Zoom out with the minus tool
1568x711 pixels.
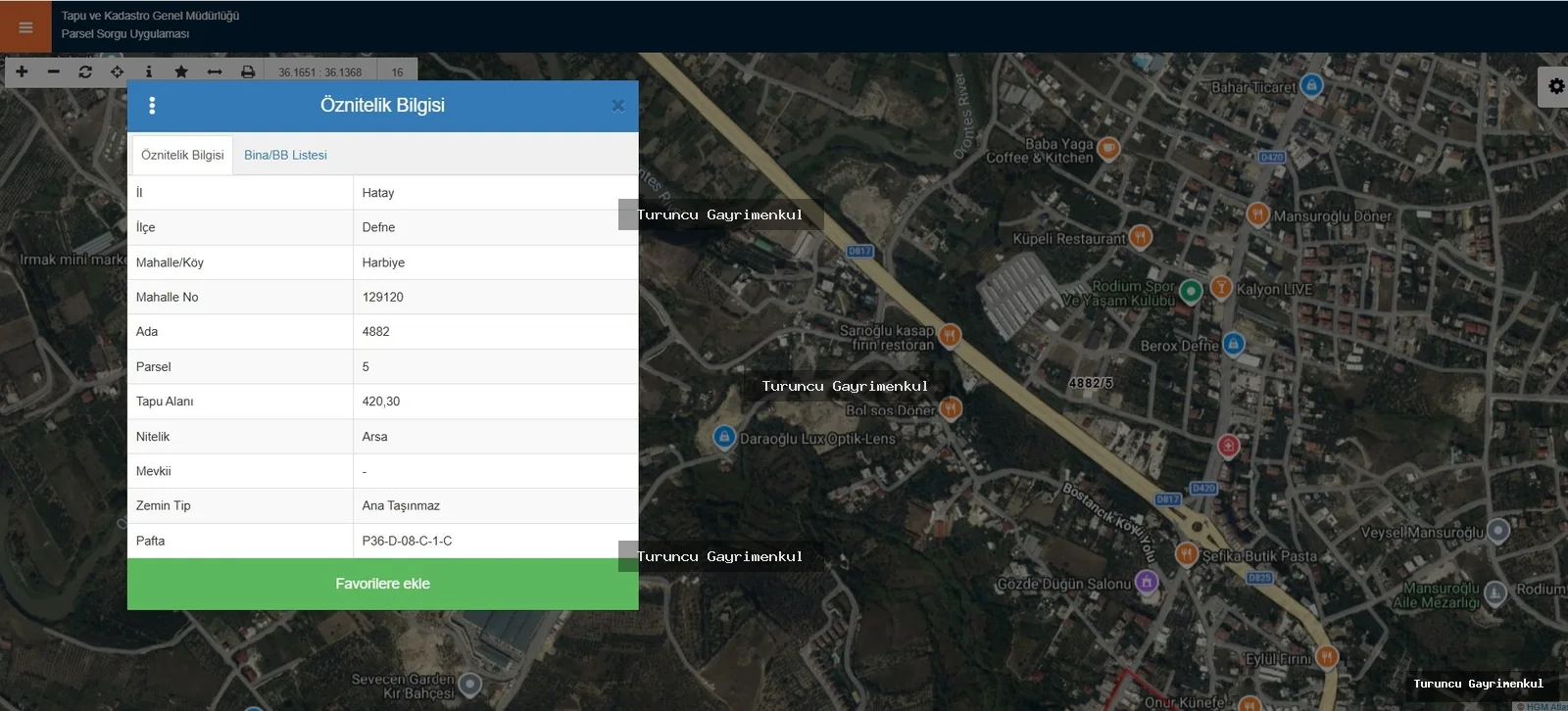coord(54,71)
